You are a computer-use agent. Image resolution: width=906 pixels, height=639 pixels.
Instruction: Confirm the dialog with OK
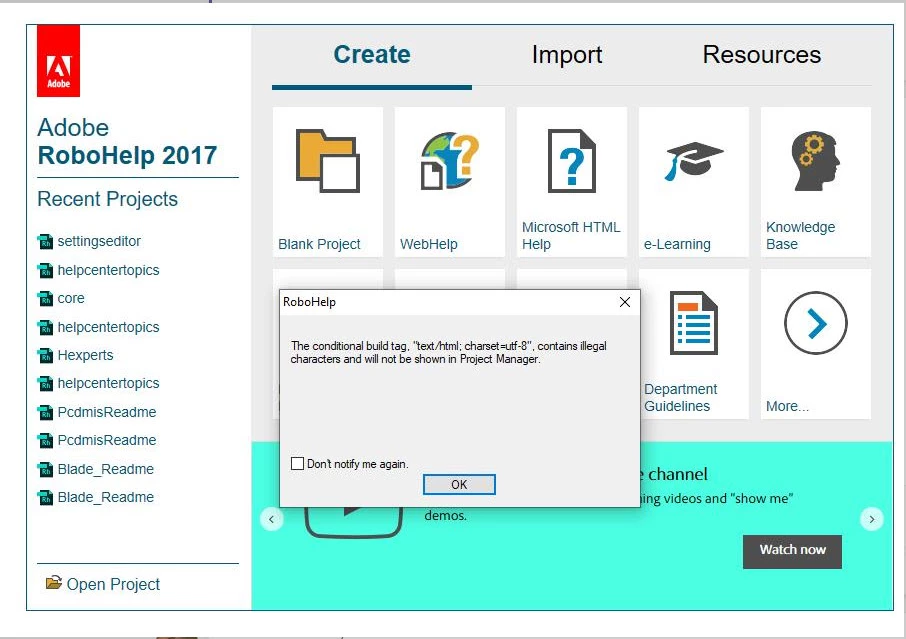tap(459, 484)
